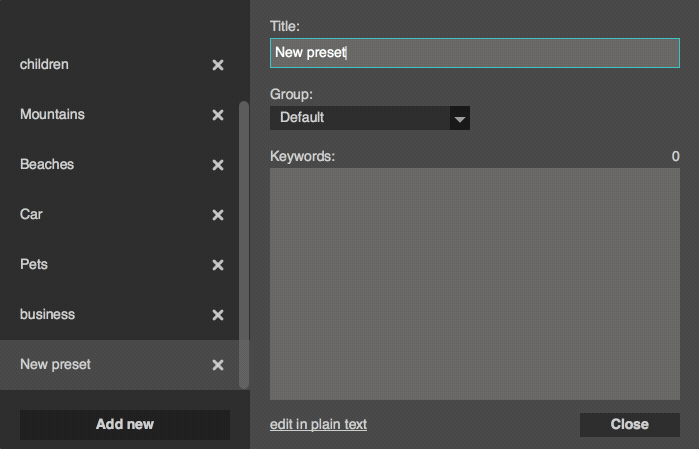Open the edit in plain text link

pos(318,424)
